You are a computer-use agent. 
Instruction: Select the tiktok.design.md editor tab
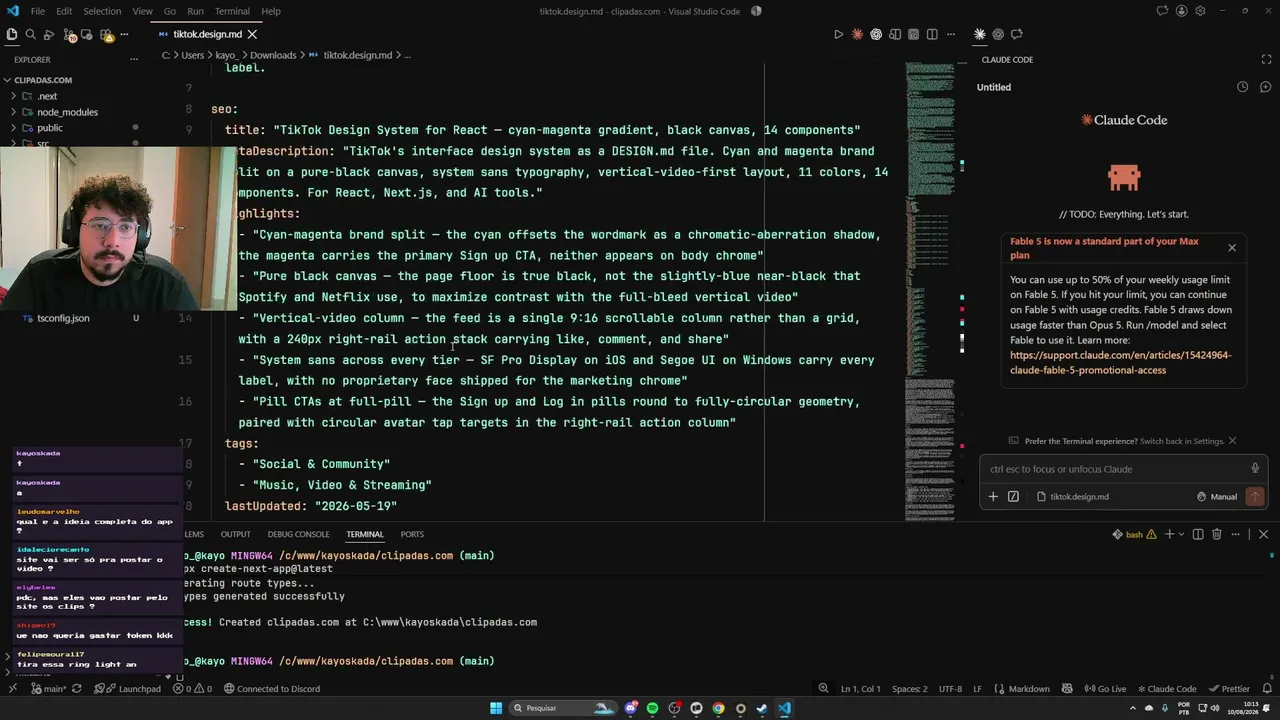[207, 34]
